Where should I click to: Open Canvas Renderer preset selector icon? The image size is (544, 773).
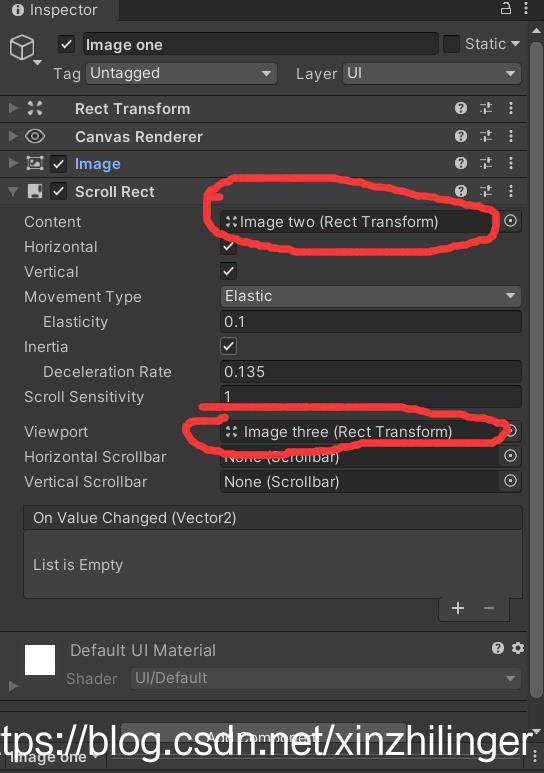point(486,136)
